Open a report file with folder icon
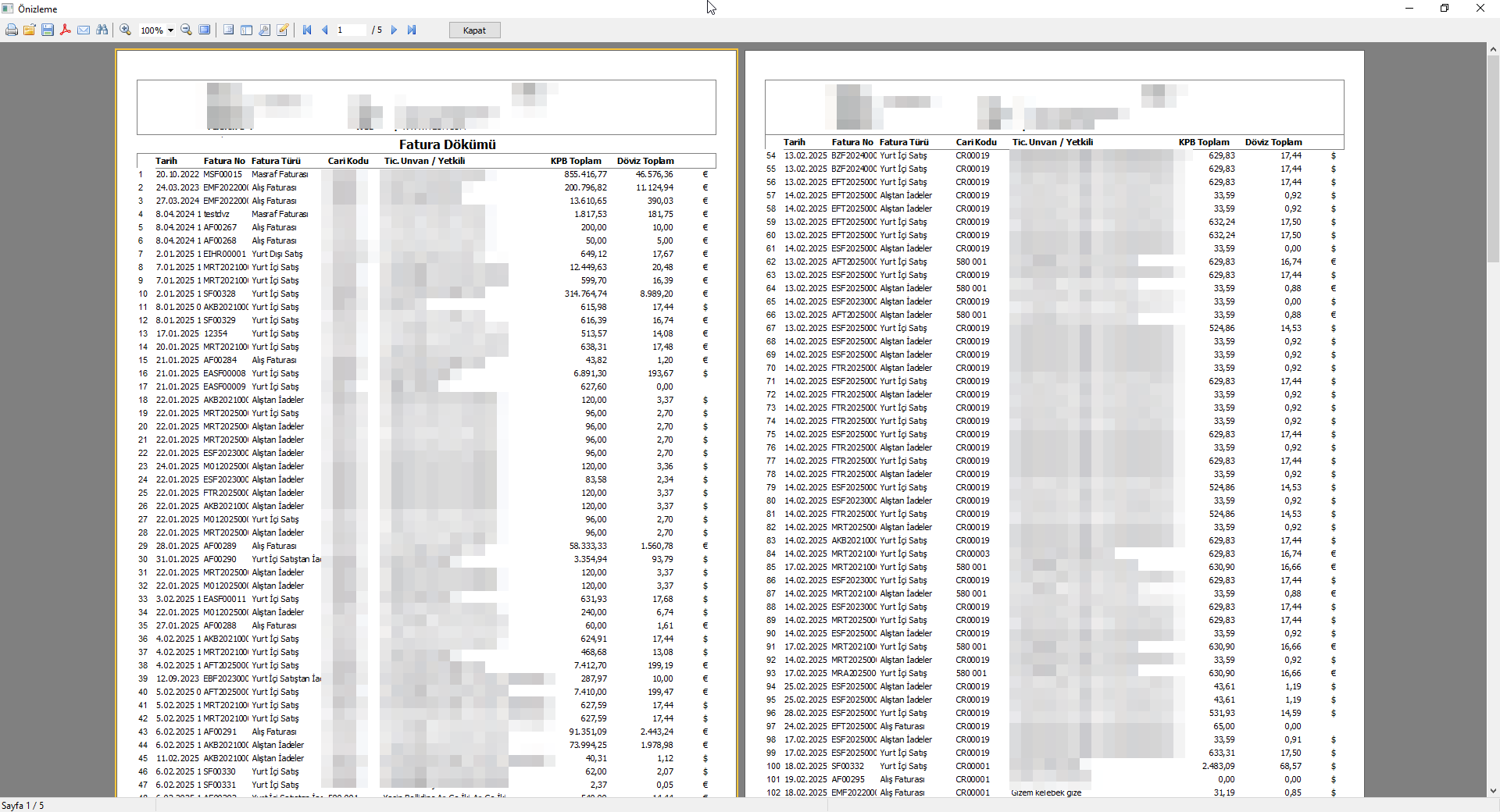This screenshot has width=1500, height=812. click(x=30, y=30)
